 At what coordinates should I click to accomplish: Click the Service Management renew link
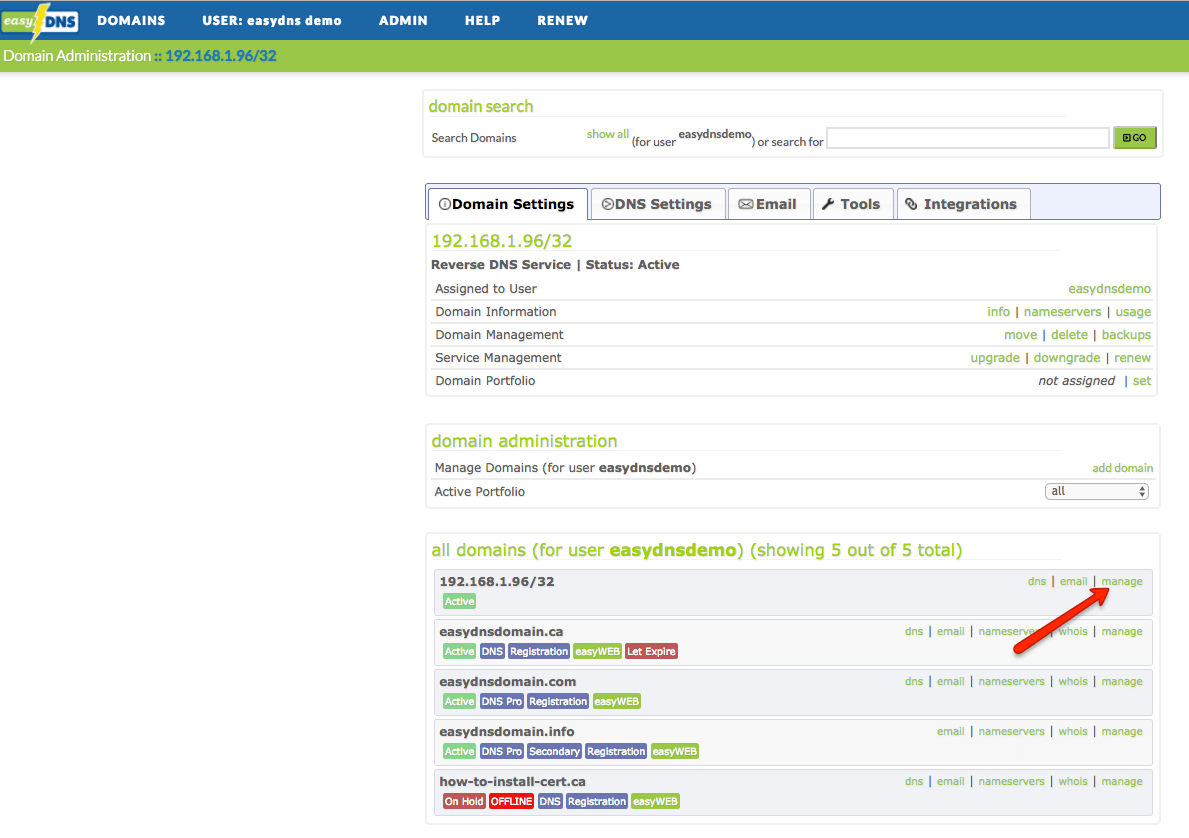point(1132,358)
